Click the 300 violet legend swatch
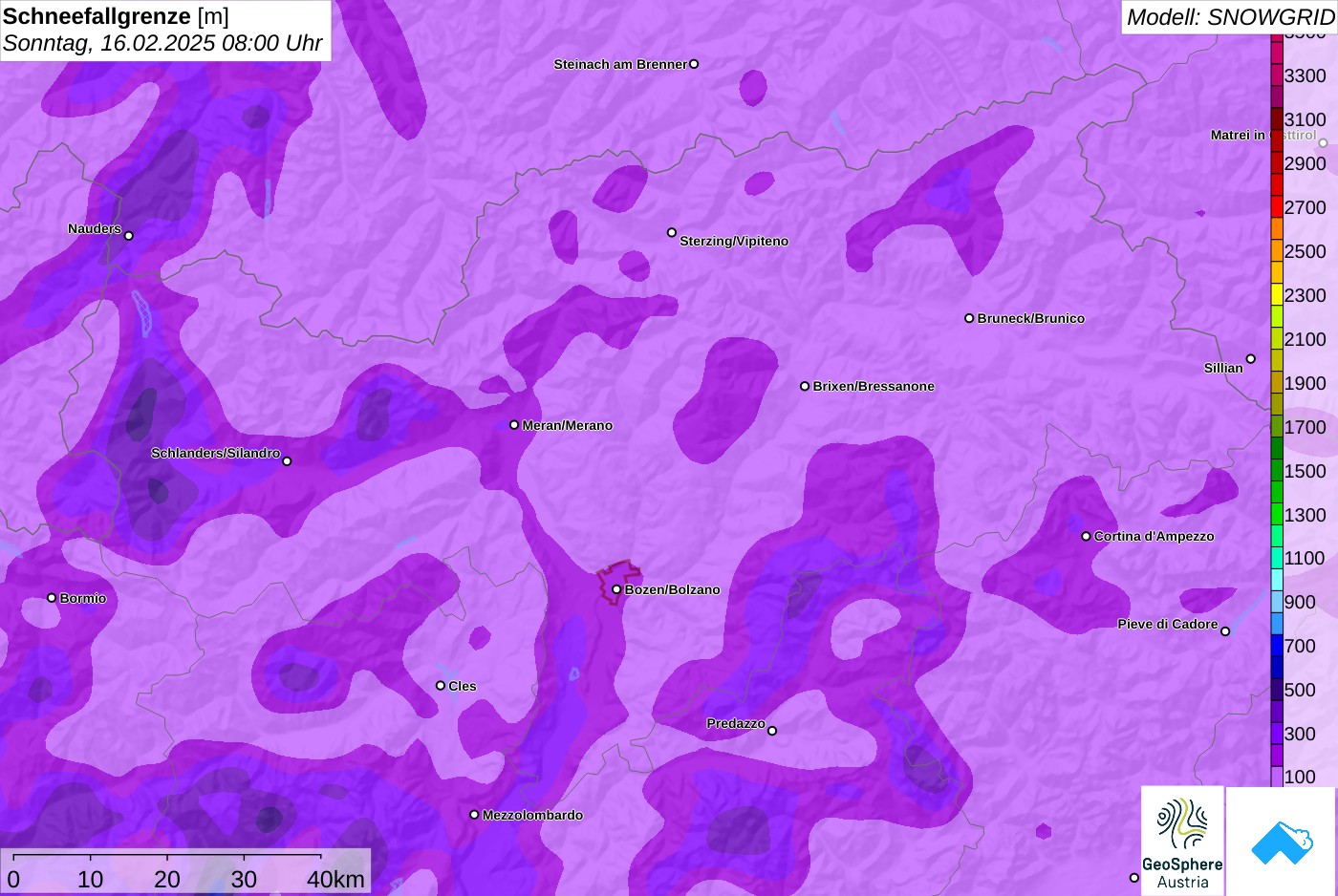 coord(1277,734)
